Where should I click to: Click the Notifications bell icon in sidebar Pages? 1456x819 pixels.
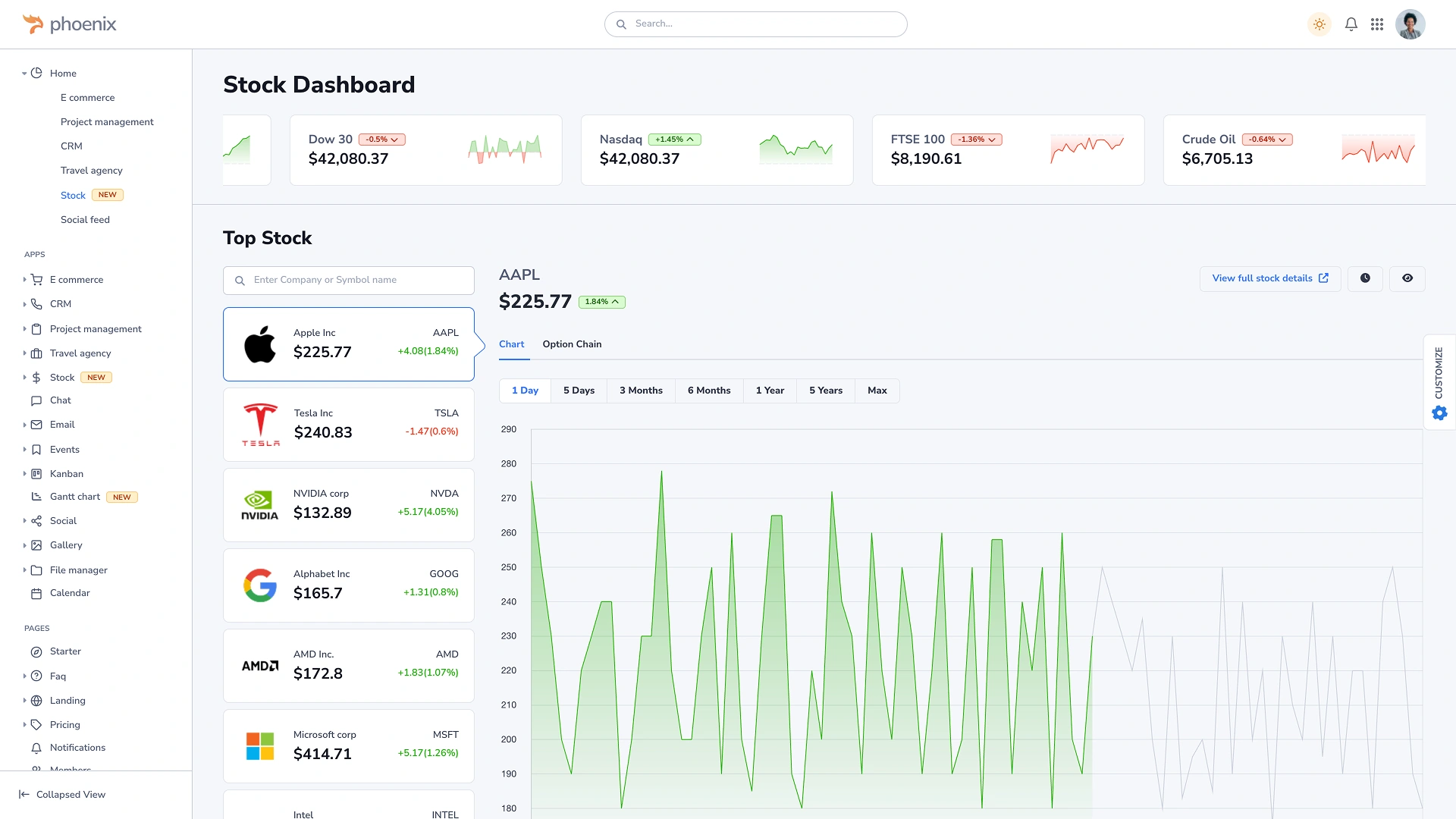pyautogui.click(x=36, y=748)
